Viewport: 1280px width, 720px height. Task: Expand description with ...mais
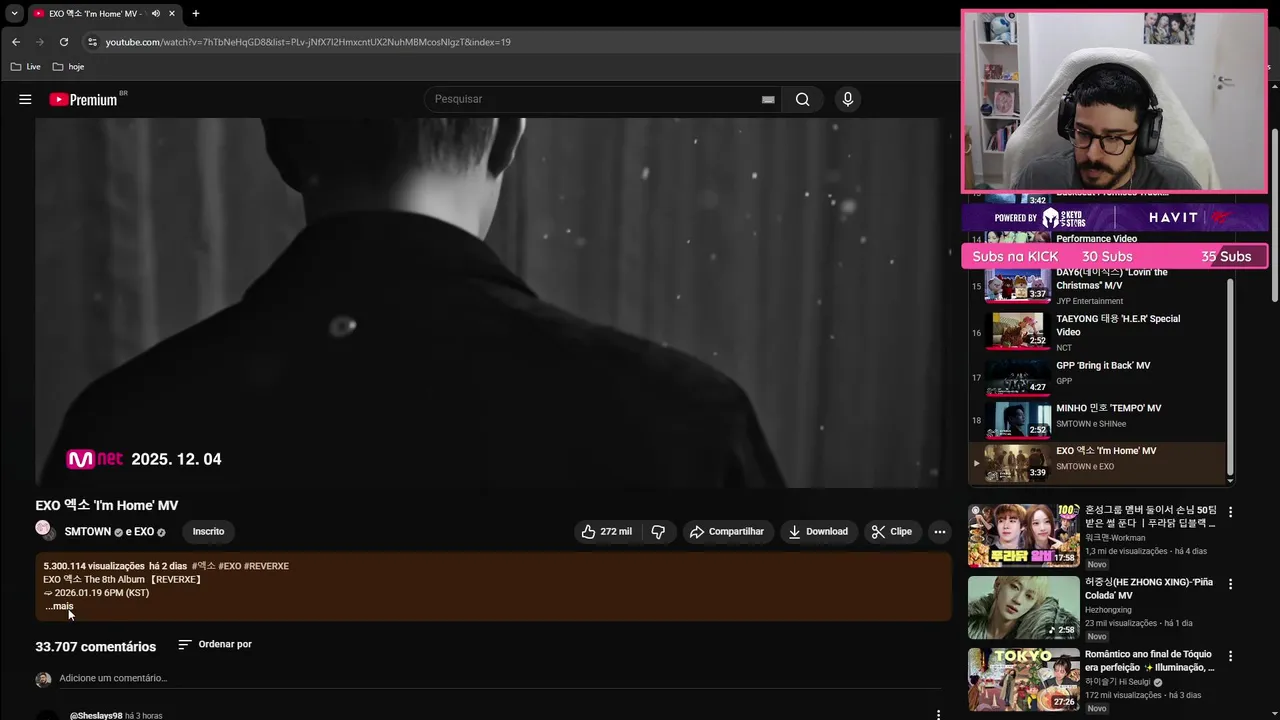(x=60, y=606)
